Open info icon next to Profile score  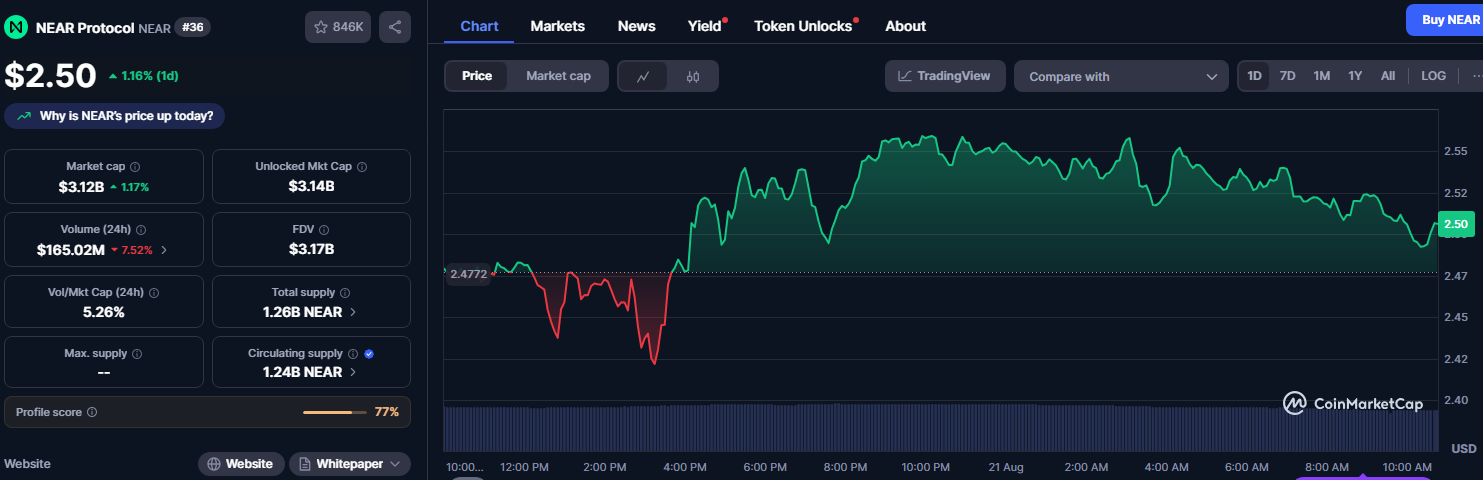click(x=92, y=412)
